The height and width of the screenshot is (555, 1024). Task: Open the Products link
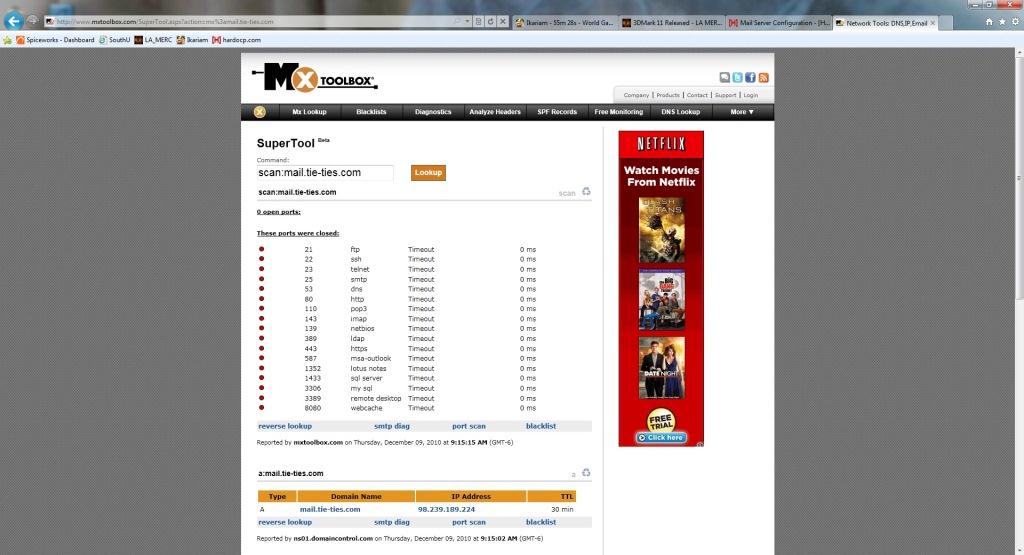point(667,95)
